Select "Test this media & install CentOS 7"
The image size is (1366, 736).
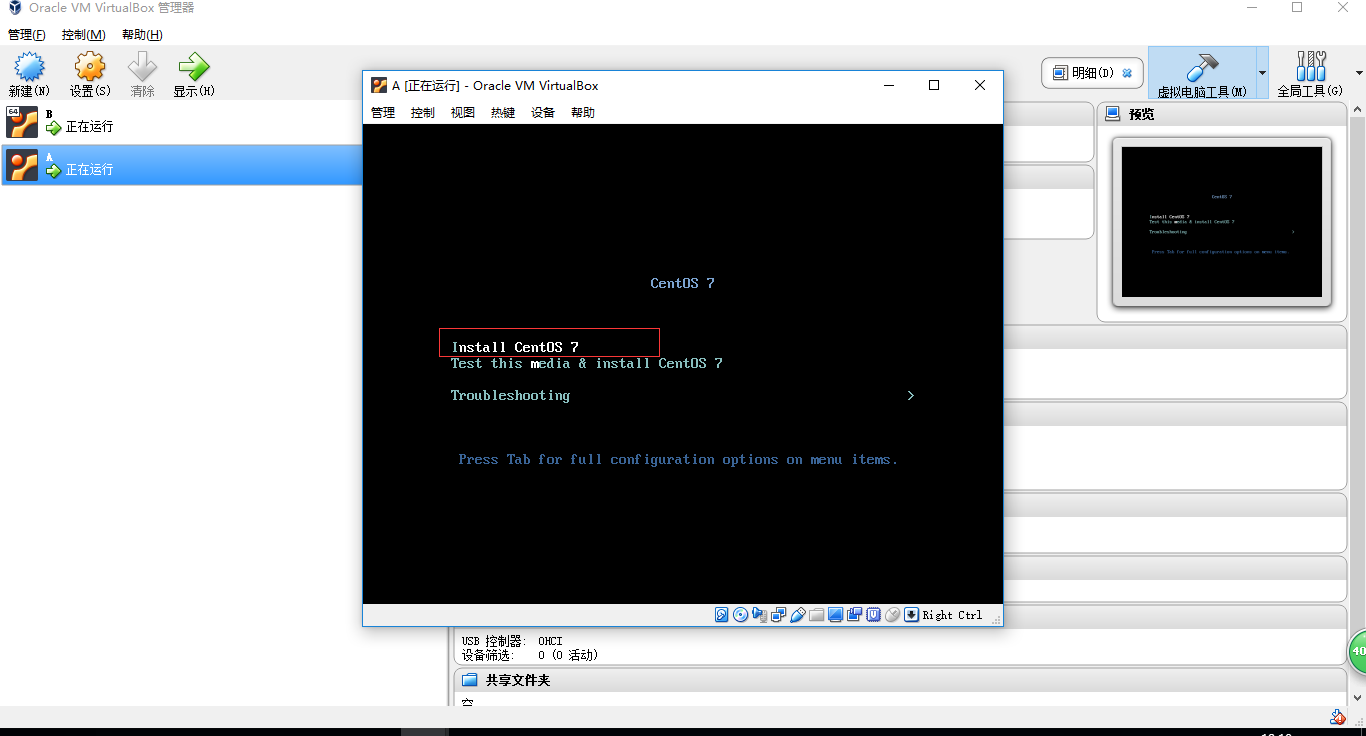586,363
